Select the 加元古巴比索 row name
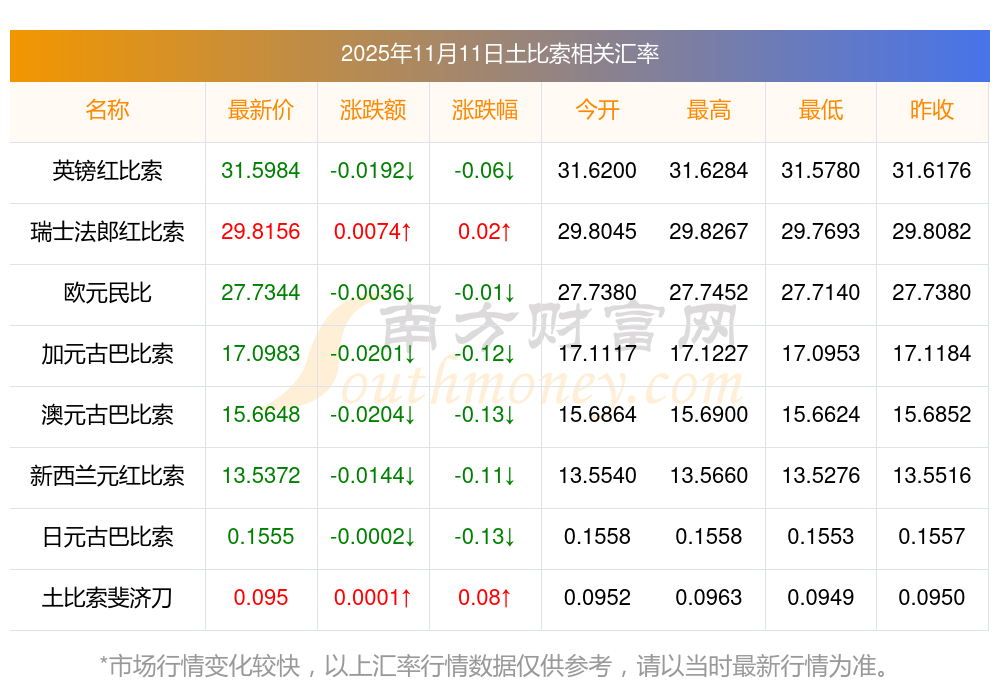Viewport: 1000px width, 697px height. click(x=107, y=354)
